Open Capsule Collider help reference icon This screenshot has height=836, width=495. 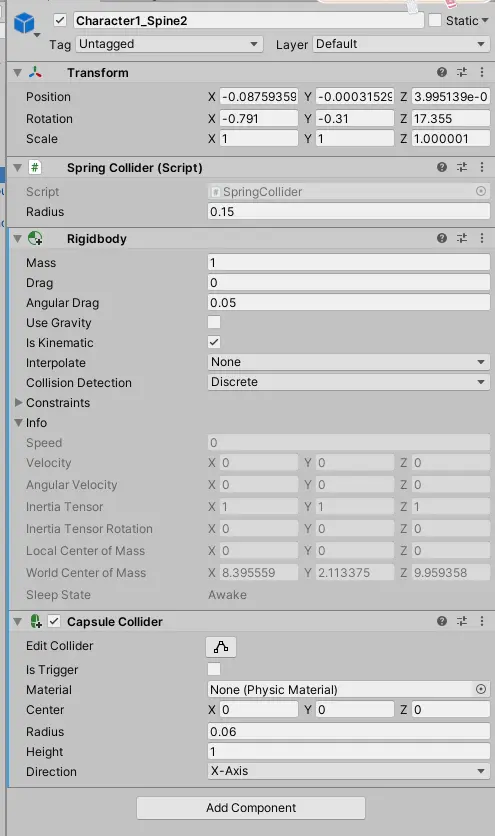pyautogui.click(x=442, y=621)
